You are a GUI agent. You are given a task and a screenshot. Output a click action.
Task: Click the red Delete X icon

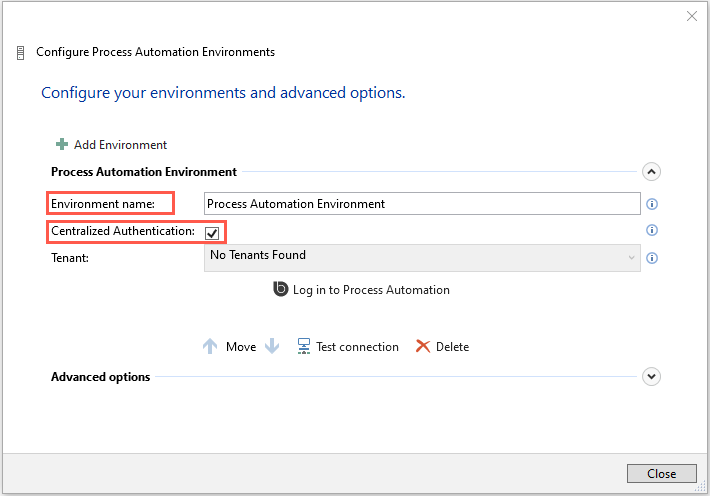tap(423, 347)
